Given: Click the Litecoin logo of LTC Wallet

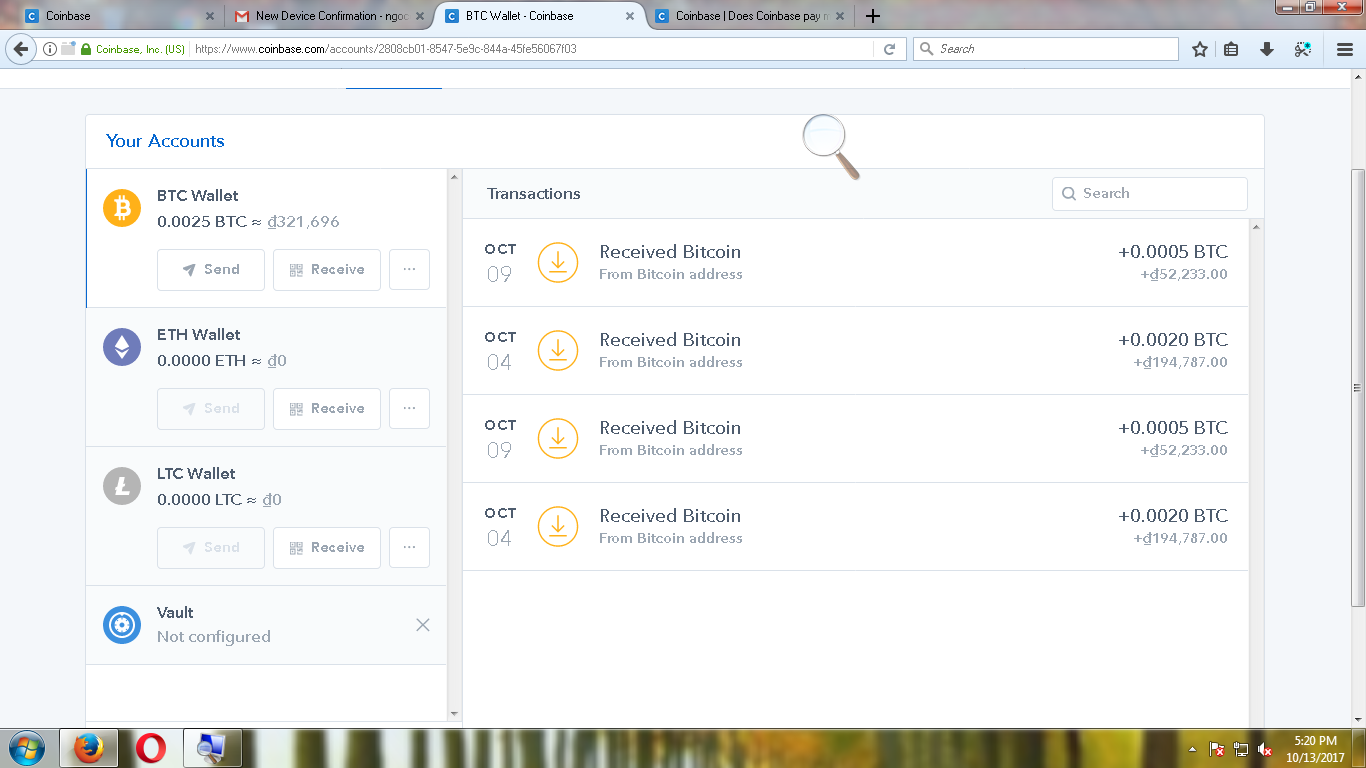Looking at the screenshot, I should tap(122, 486).
